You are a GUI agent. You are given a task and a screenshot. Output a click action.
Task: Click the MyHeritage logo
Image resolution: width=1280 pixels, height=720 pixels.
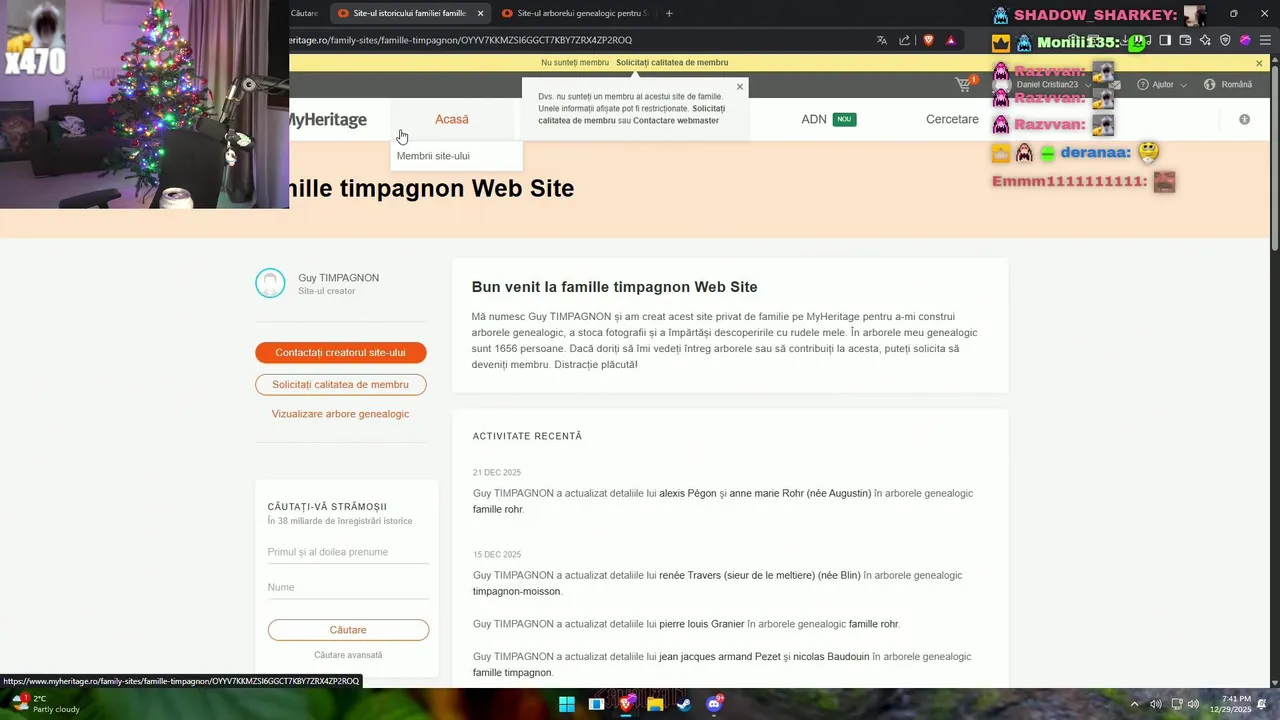(328, 120)
